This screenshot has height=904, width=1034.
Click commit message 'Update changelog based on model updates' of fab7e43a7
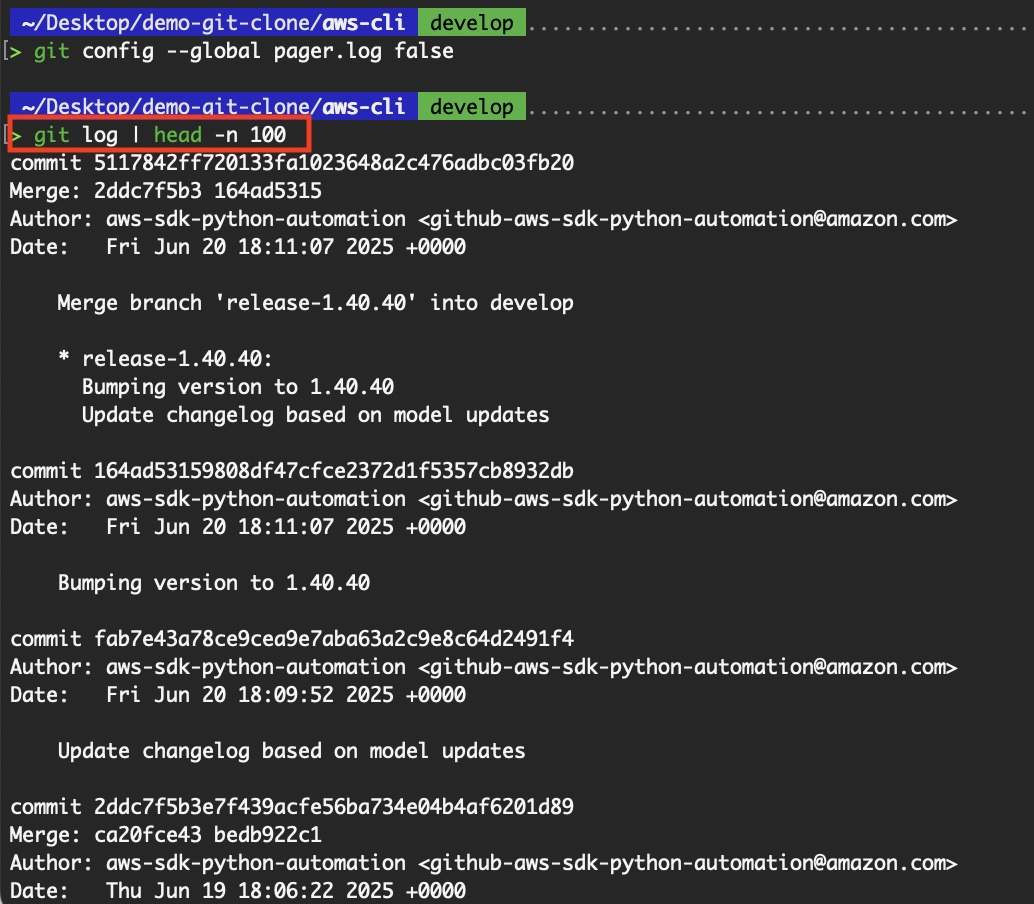[291, 750]
